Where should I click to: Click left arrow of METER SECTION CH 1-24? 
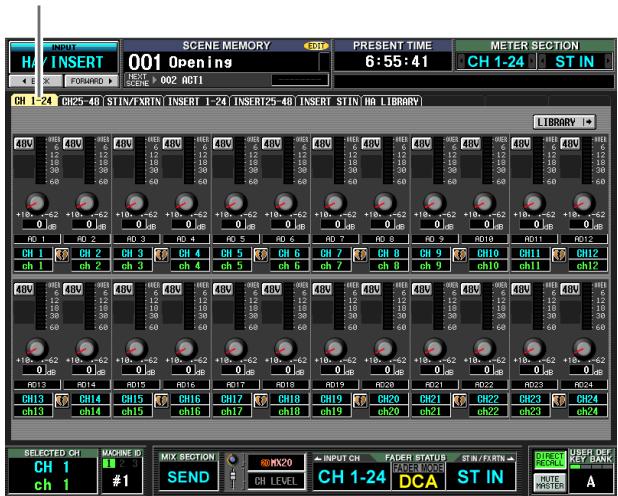(461, 62)
